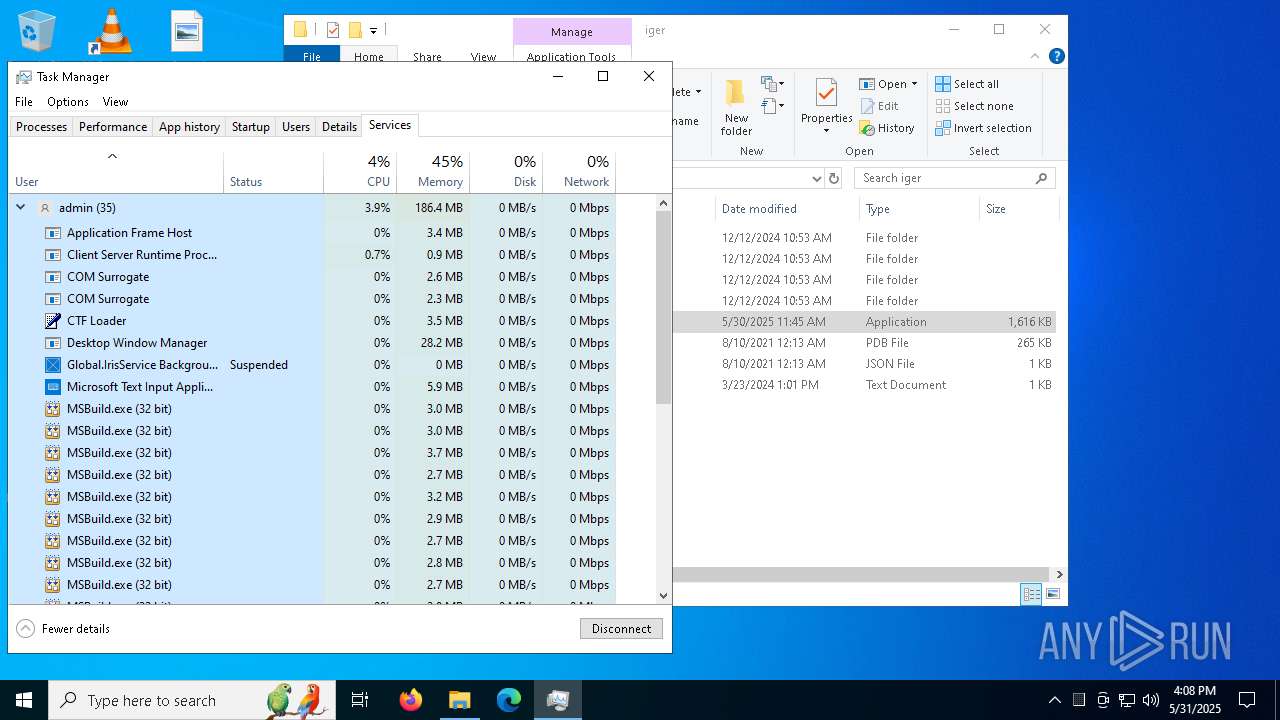The height and width of the screenshot is (720, 1280).
Task: Click the Task Manager vertical scrollbar thumb
Action: [x=663, y=307]
